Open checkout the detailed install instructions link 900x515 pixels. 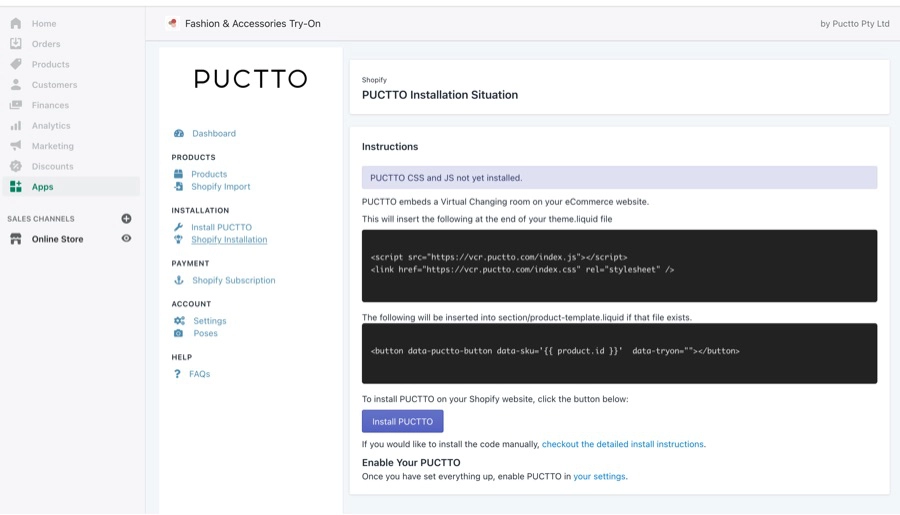pos(623,444)
